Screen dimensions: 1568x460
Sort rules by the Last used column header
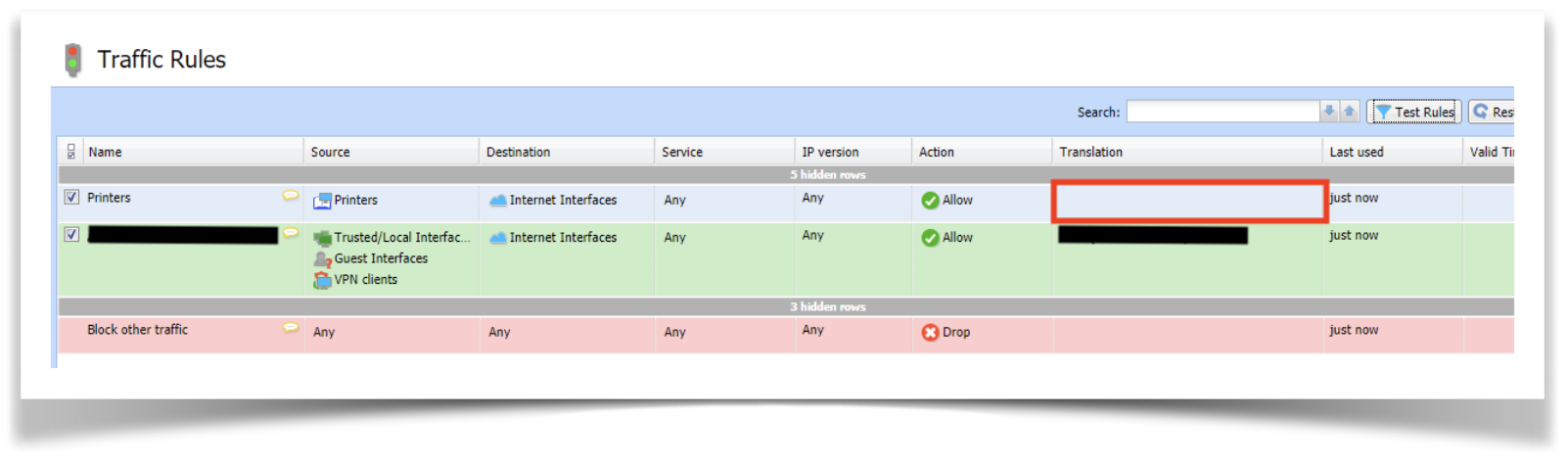coord(1356,152)
